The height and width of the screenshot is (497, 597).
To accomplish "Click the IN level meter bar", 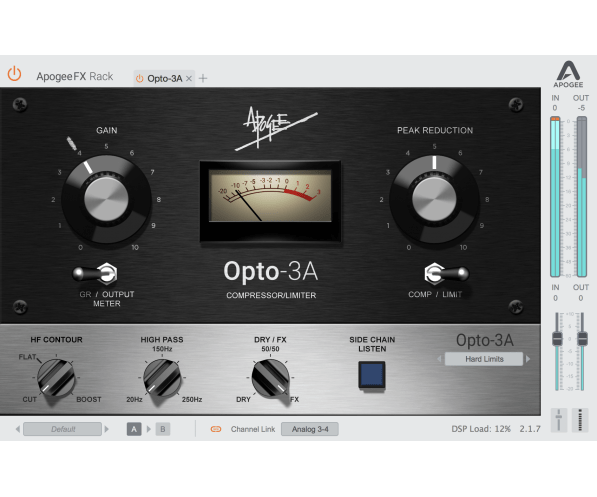I will 555,197.
